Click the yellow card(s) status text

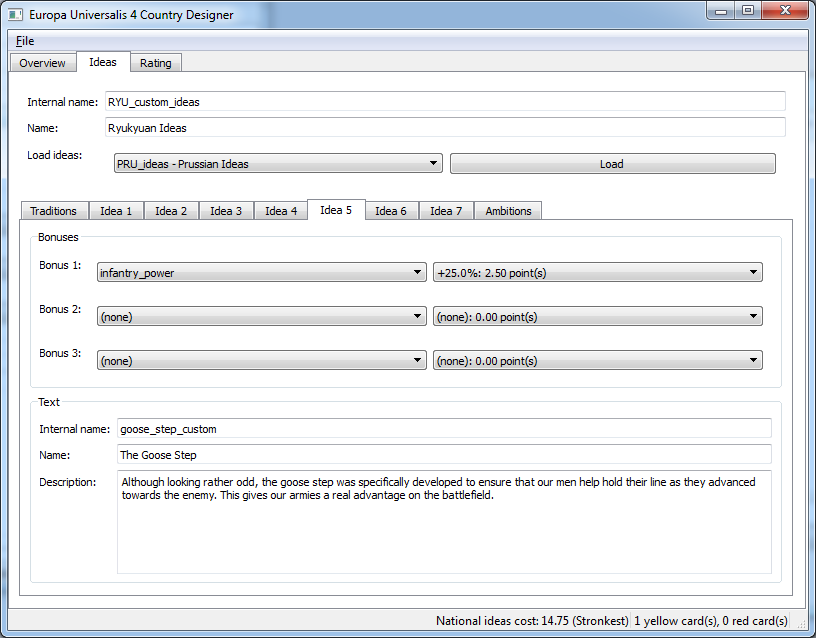tap(710, 621)
